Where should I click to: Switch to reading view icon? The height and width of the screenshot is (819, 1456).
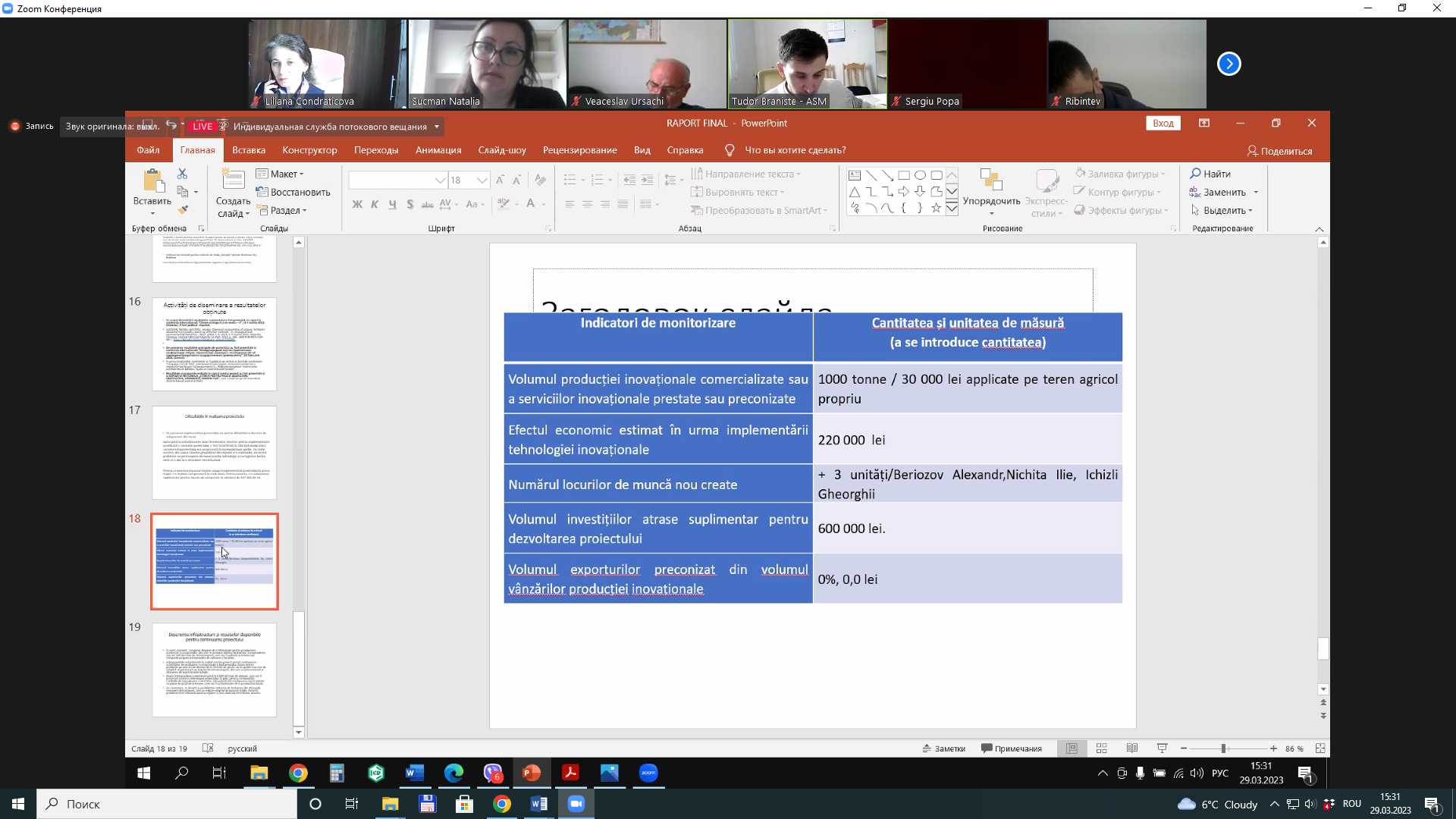coord(1132,748)
